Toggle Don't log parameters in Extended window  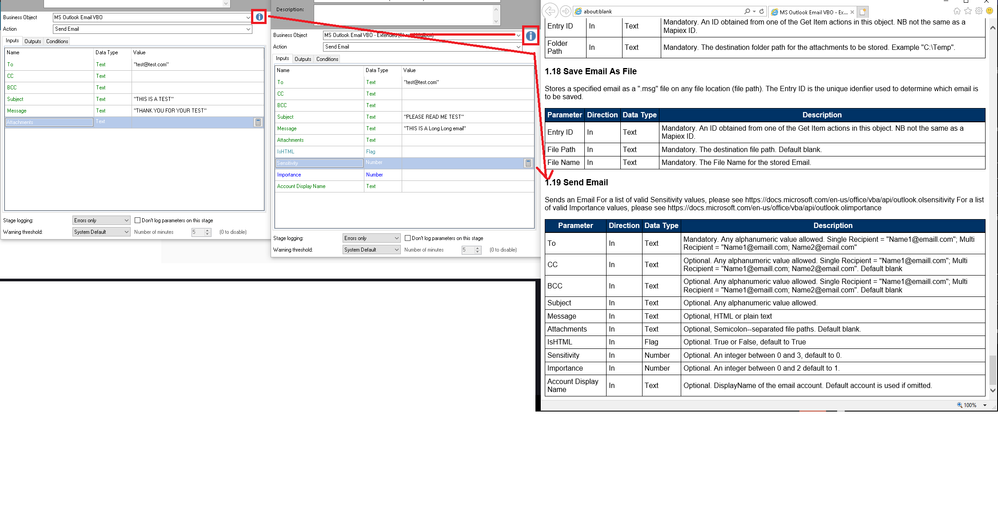(x=407, y=238)
